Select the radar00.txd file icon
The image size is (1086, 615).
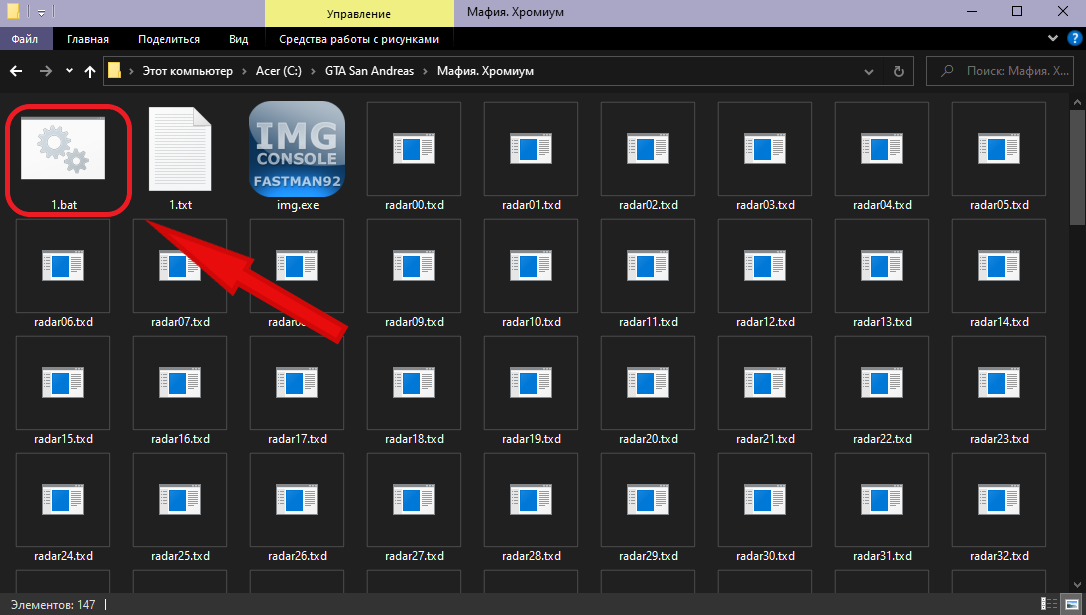[x=414, y=148]
